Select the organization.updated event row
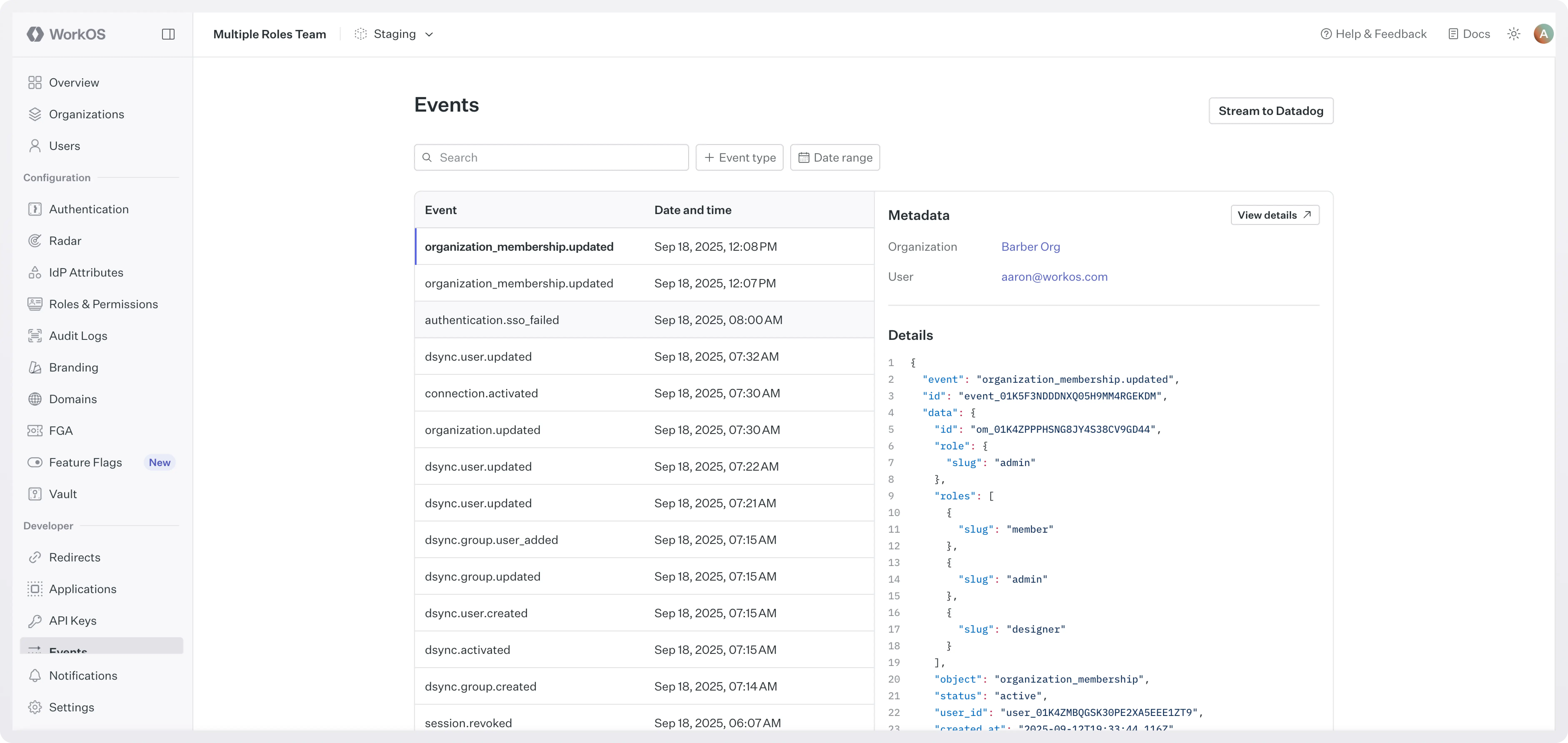This screenshot has width=1568, height=743. point(645,430)
